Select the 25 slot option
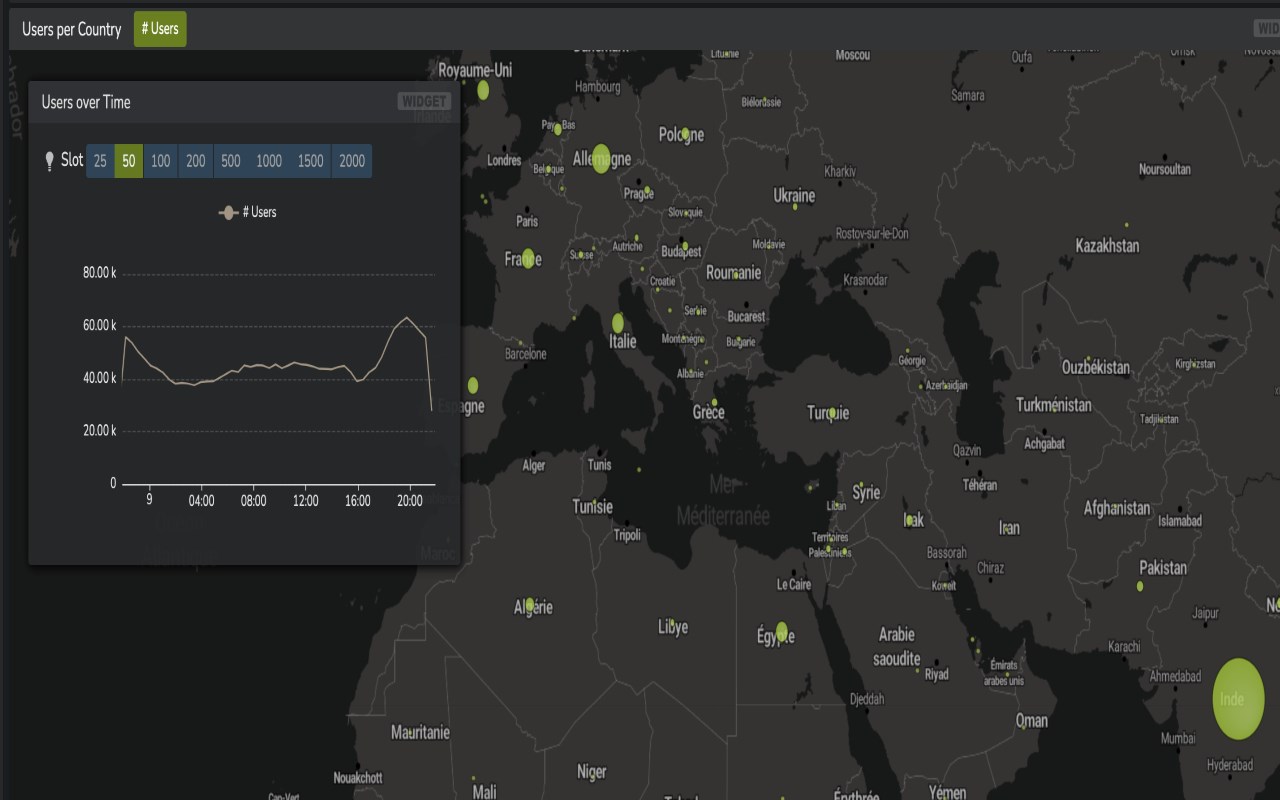Viewport: 1280px width, 800px height. [x=100, y=161]
